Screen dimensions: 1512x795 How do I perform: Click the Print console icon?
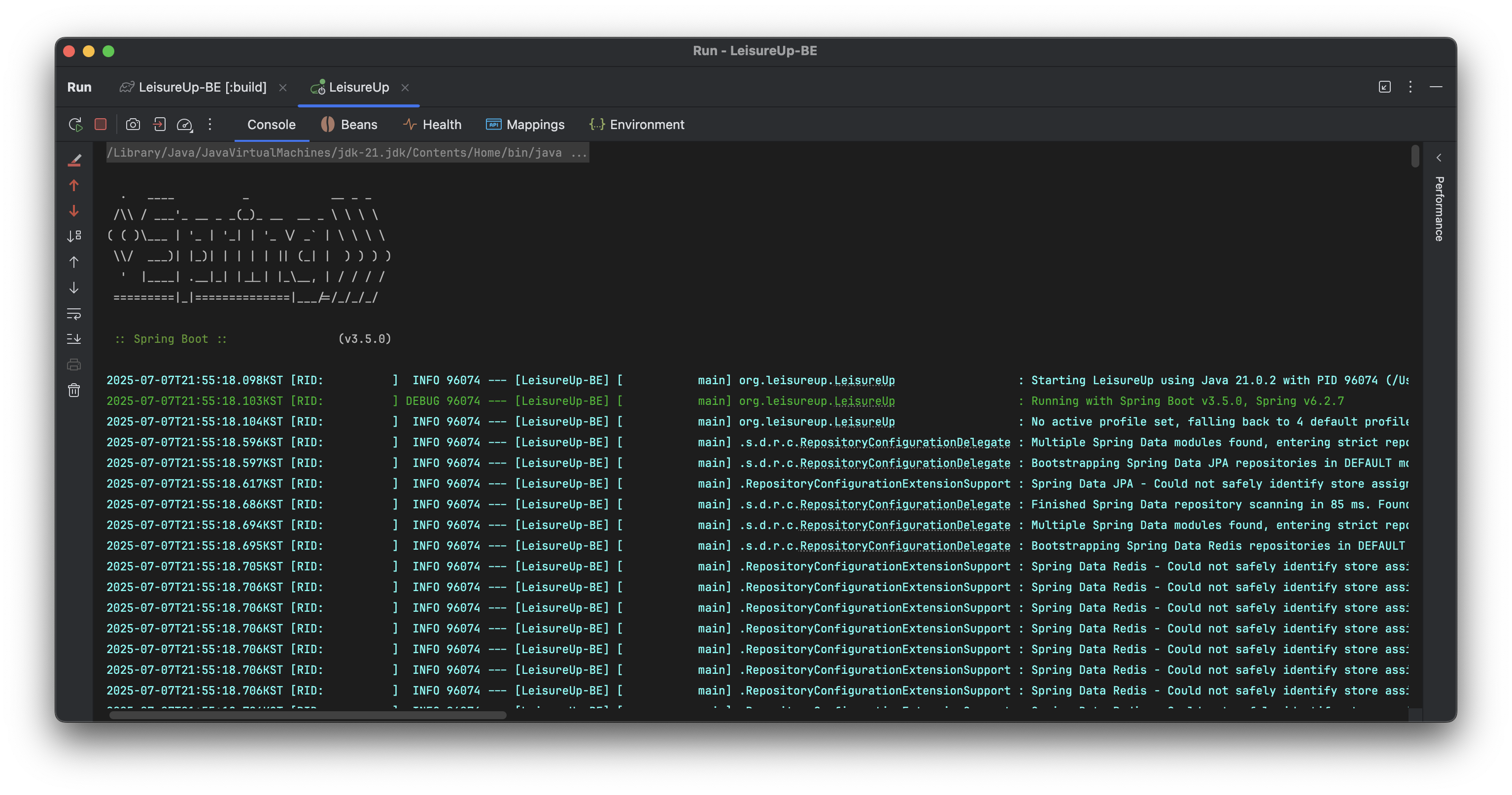(x=74, y=364)
